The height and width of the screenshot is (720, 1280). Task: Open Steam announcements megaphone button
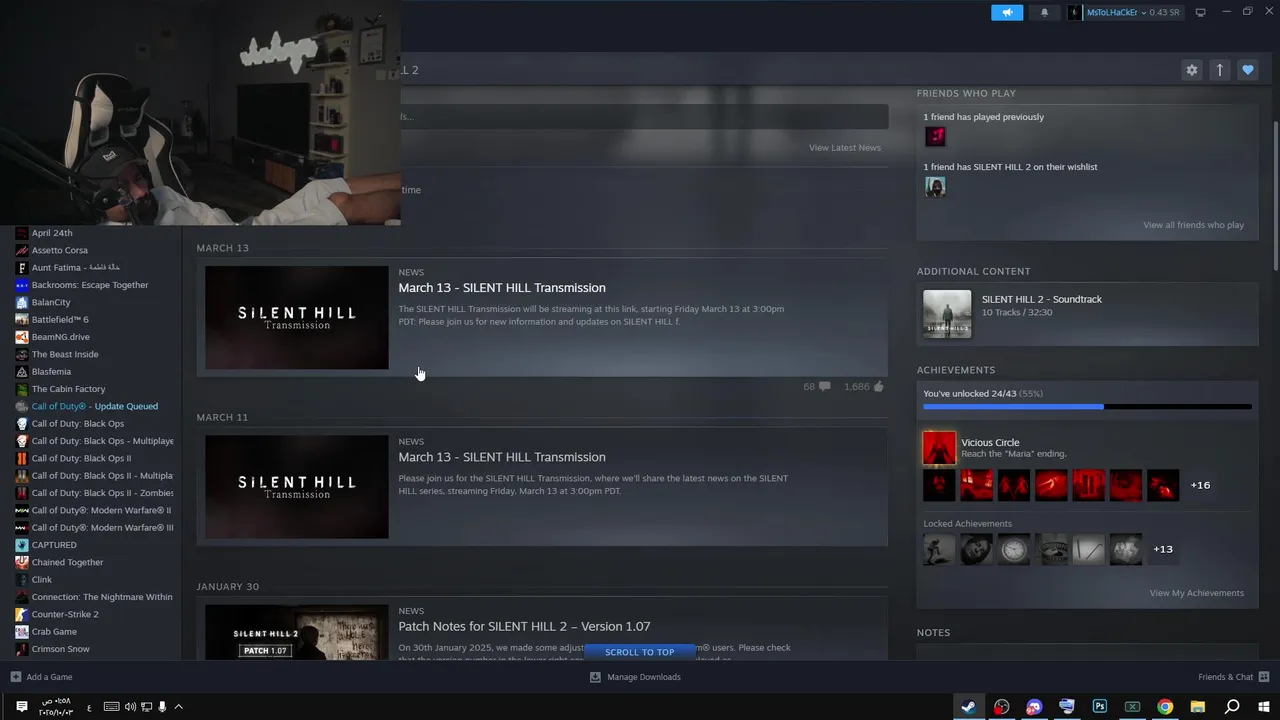tap(1007, 13)
